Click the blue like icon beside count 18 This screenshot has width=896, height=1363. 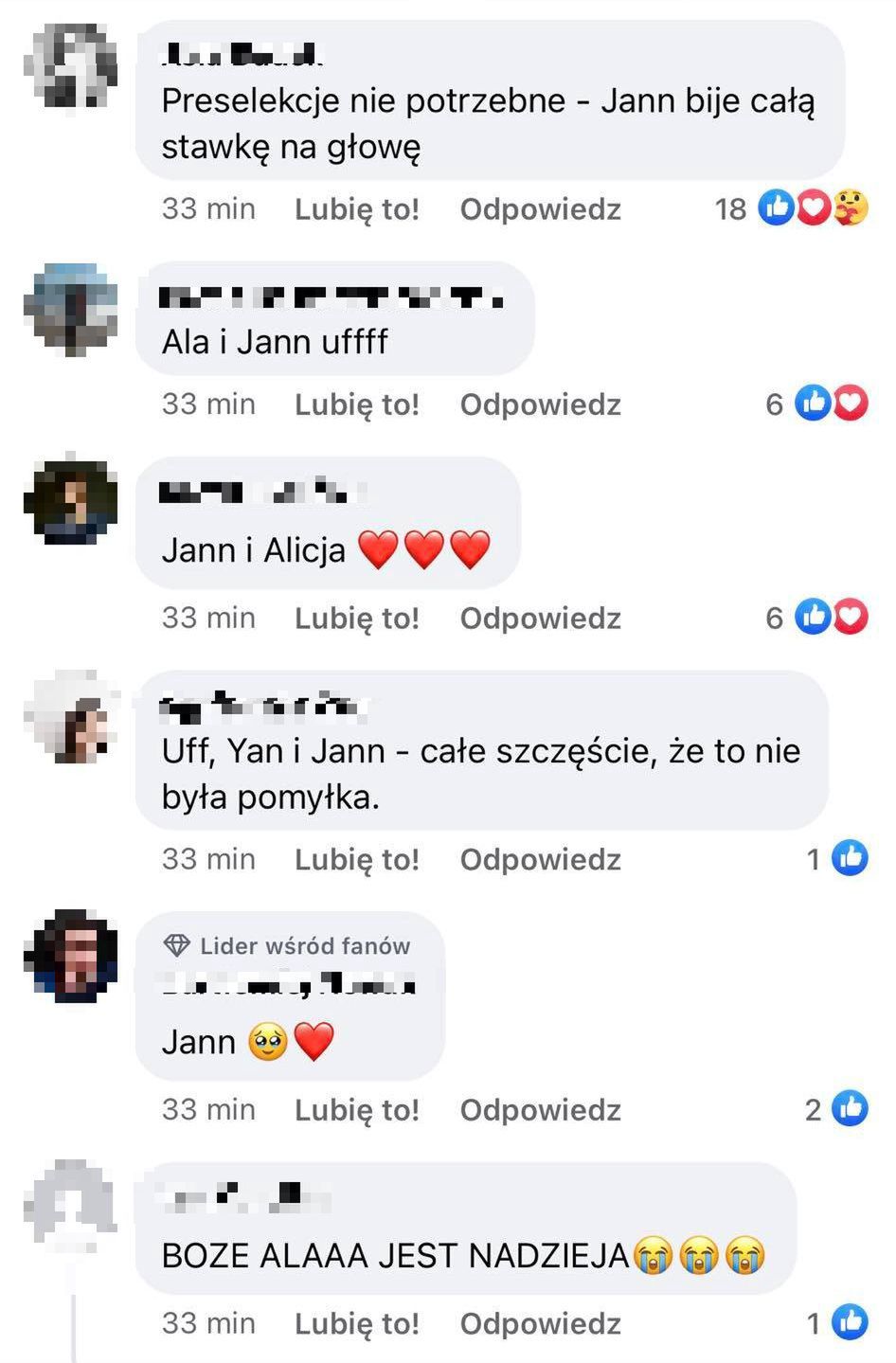point(776,207)
